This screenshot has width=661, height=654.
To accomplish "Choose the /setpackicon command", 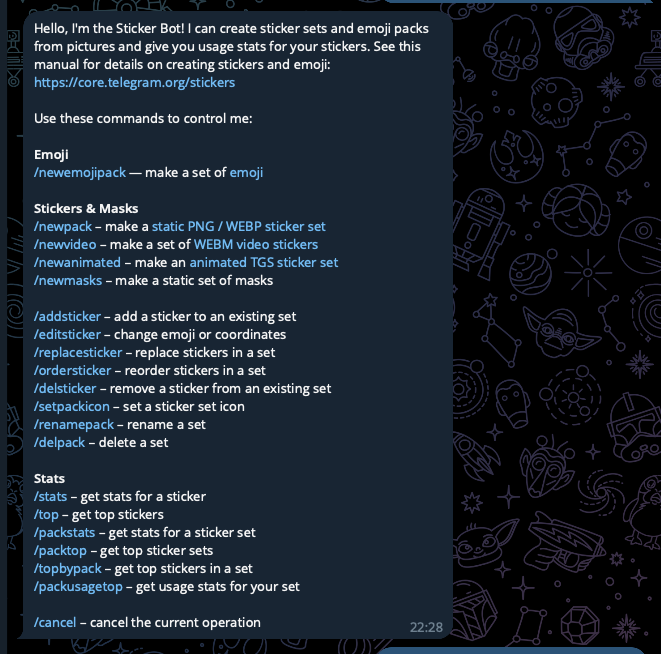I will click(x=72, y=407).
